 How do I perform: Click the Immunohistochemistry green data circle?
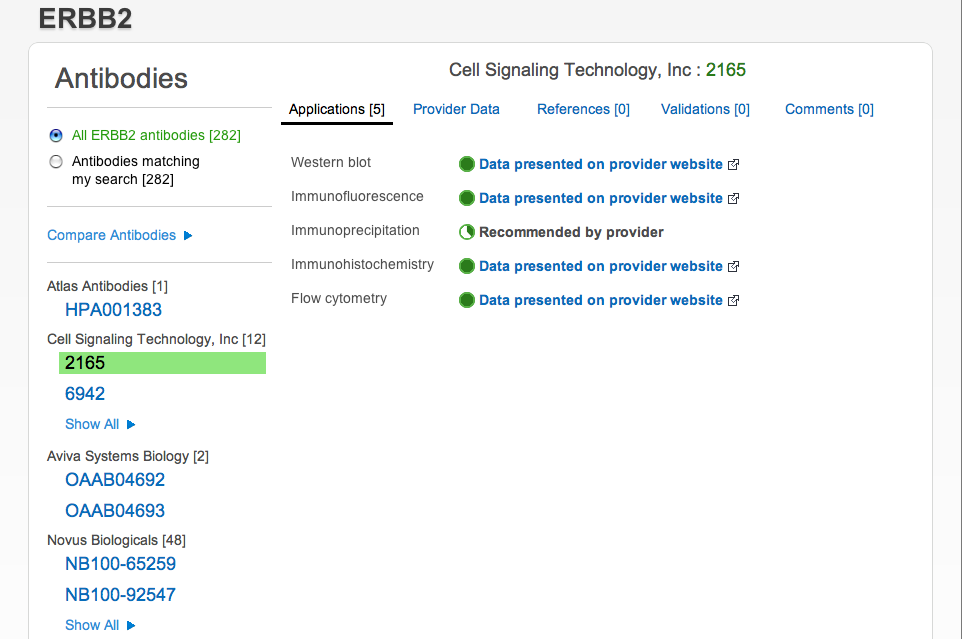click(x=466, y=266)
